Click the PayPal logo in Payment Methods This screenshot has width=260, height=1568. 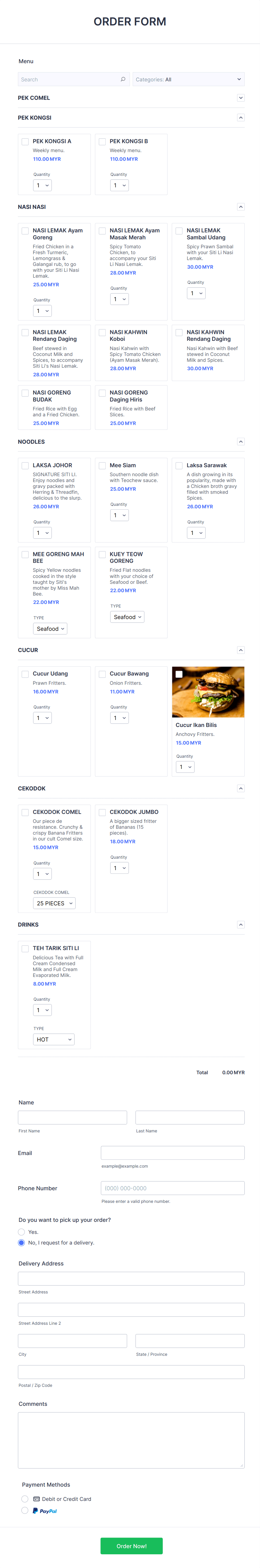pyautogui.click(x=44, y=1510)
